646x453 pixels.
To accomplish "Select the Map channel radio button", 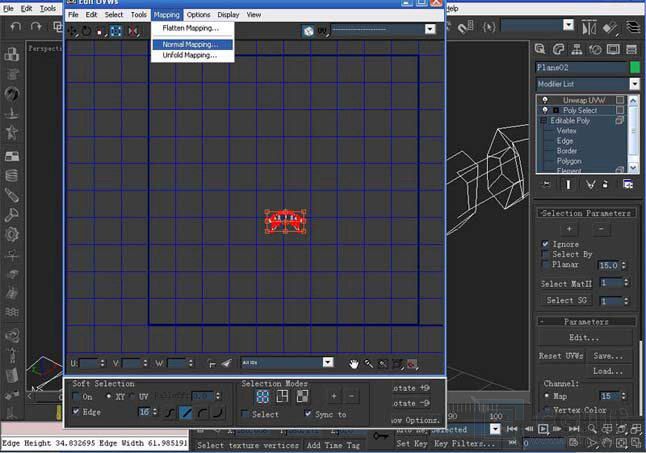I will (x=545, y=397).
